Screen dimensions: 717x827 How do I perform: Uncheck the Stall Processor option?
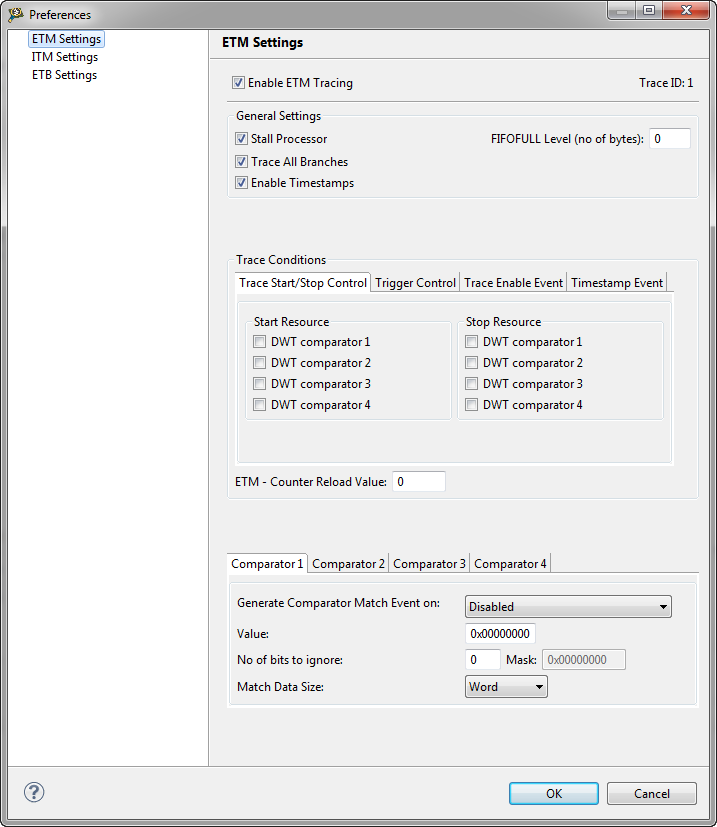coord(242,139)
